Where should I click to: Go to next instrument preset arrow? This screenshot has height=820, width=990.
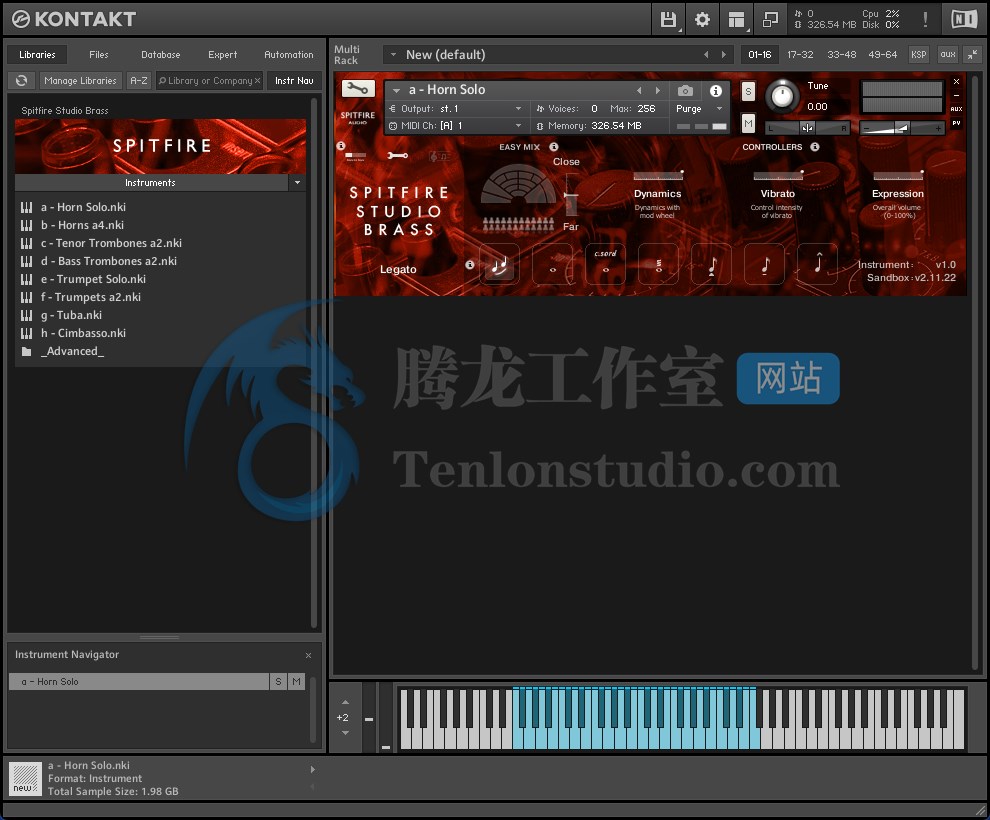[657, 91]
